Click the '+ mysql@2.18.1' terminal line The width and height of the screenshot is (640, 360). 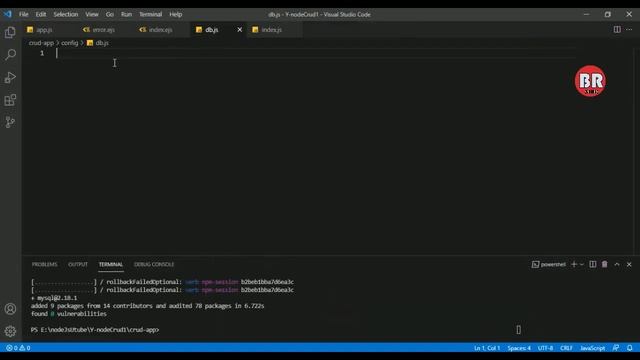pyautogui.click(x=54, y=298)
